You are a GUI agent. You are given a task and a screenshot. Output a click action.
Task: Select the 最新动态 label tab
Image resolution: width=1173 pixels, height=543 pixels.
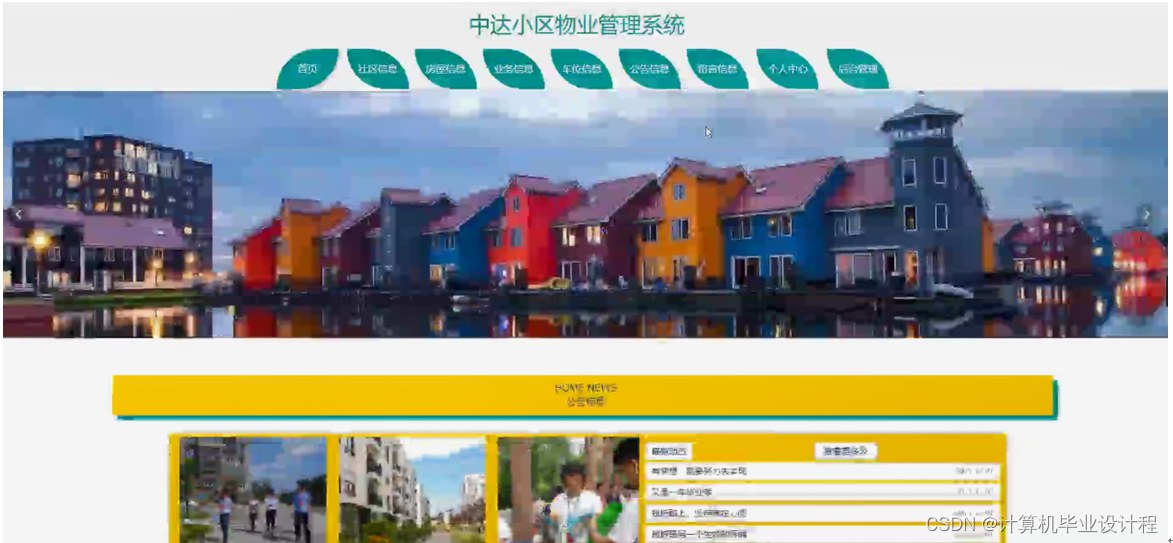coord(670,451)
